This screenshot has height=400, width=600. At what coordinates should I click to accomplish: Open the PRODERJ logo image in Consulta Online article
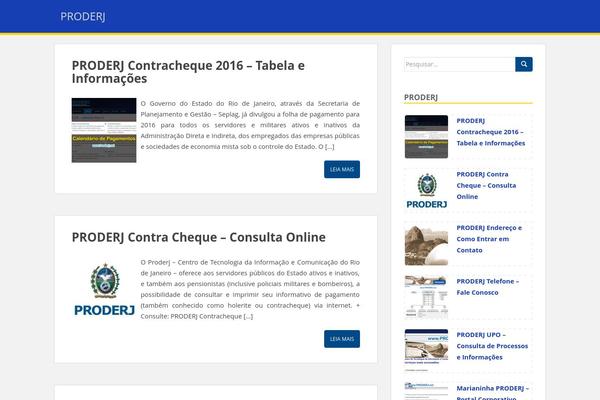click(104, 289)
